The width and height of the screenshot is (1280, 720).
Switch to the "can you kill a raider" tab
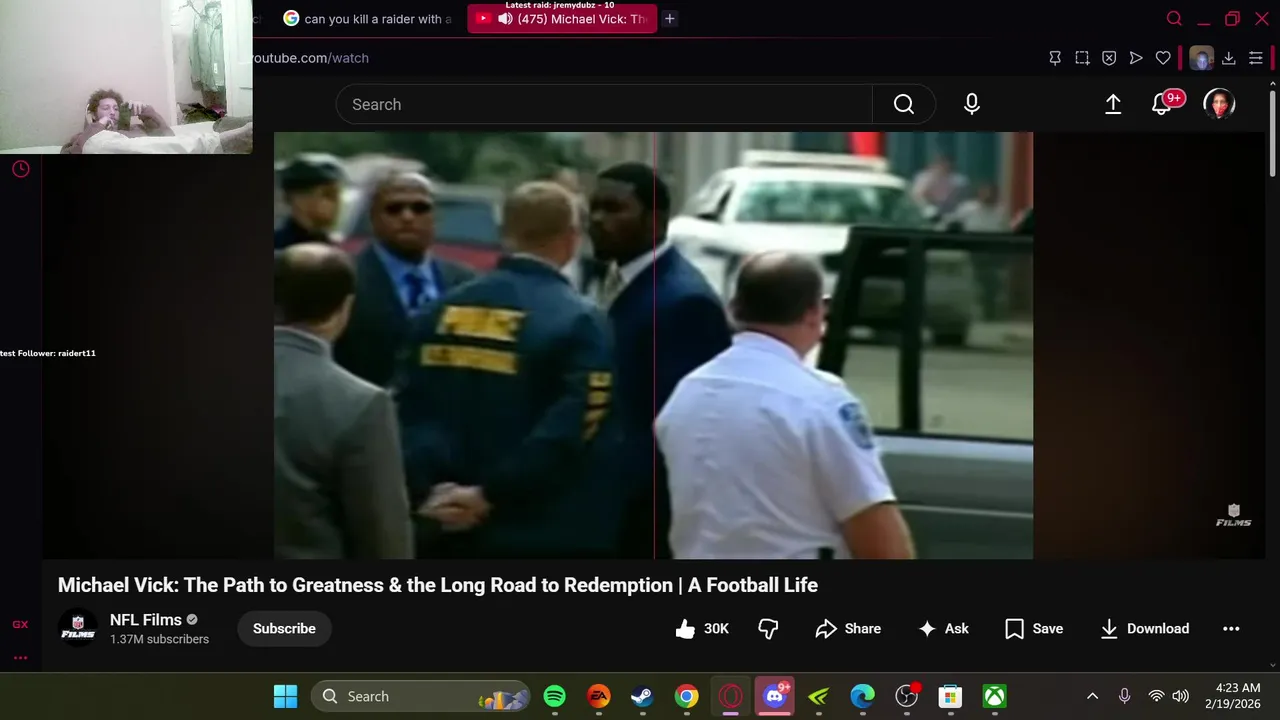coord(368,19)
